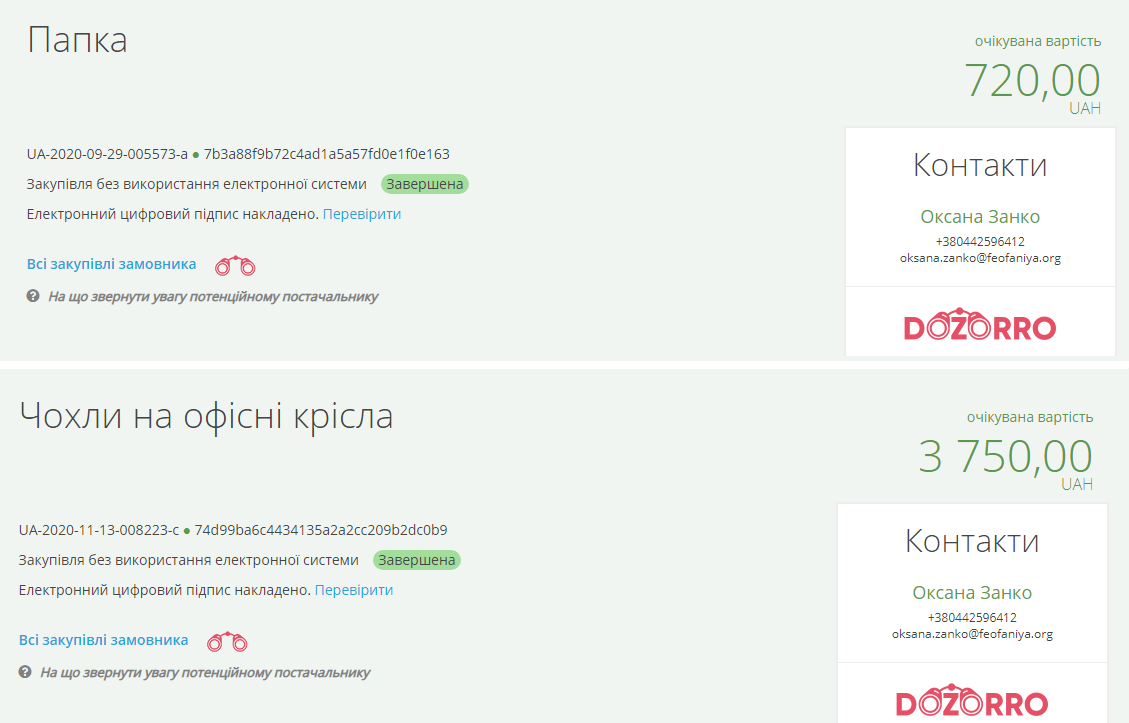Click the question mark icon under Папка
The width and height of the screenshot is (1129, 723).
[x=33, y=296]
